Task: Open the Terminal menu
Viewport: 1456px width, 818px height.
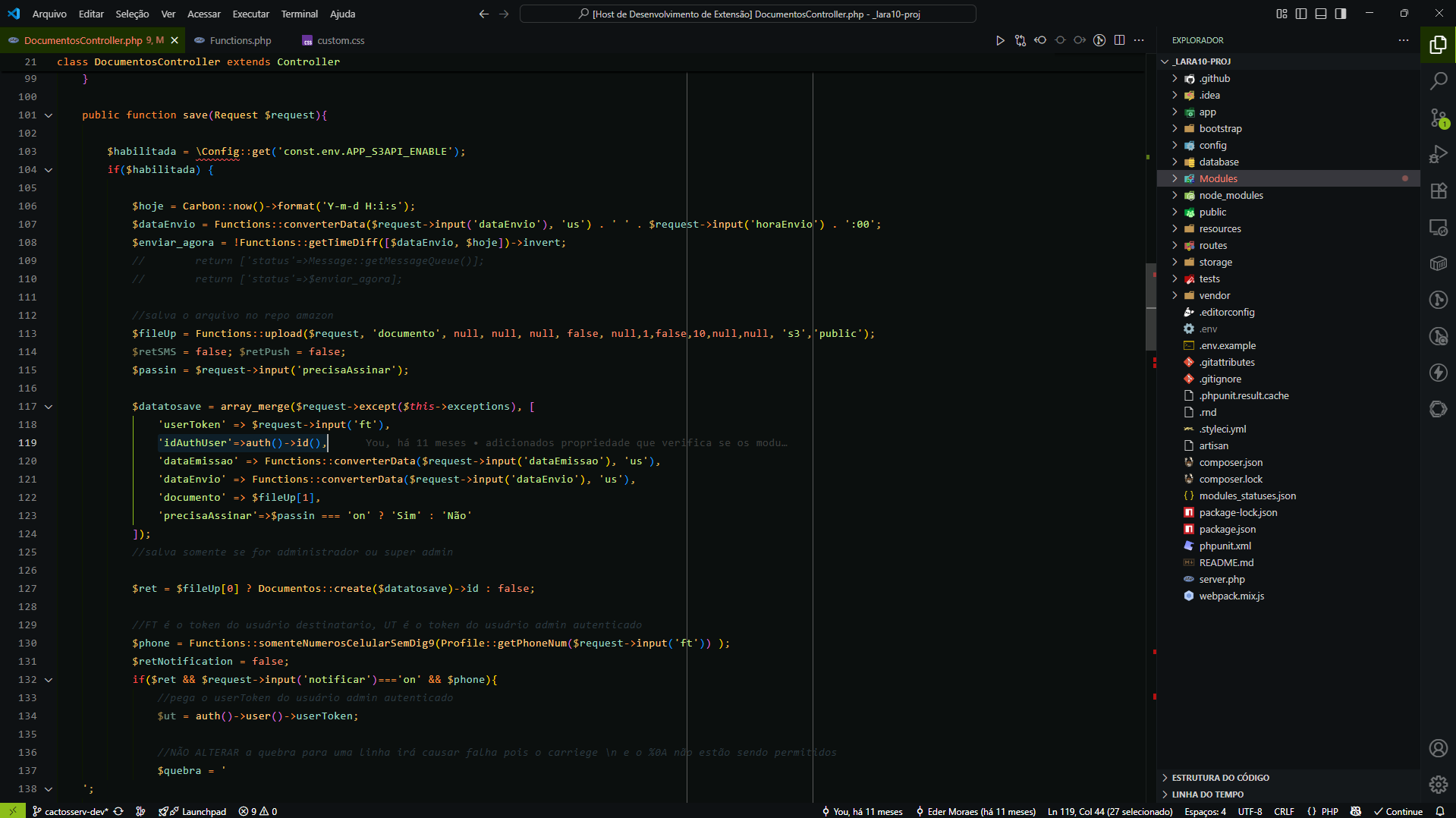Action: [x=299, y=14]
